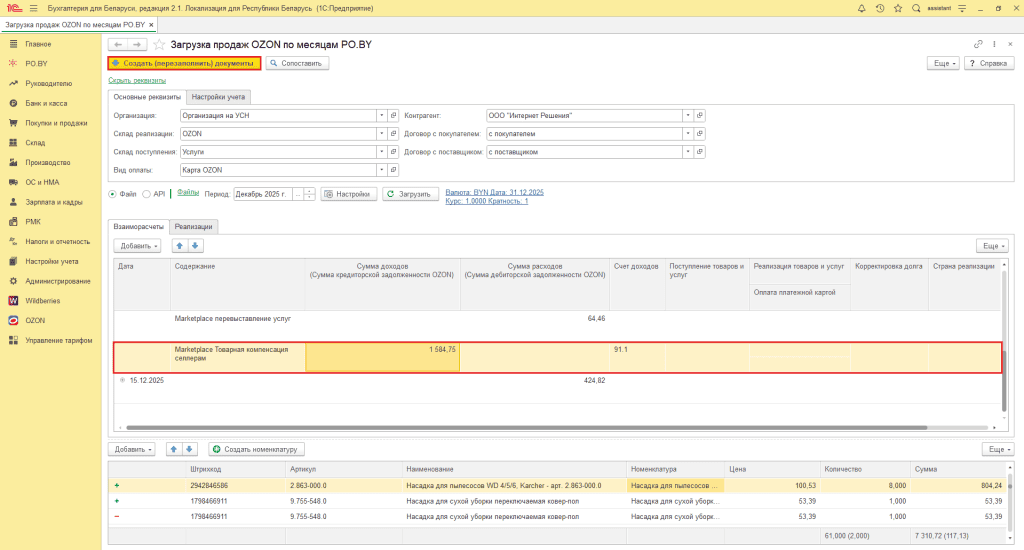Open global search magnifier icon

coord(916,8)
